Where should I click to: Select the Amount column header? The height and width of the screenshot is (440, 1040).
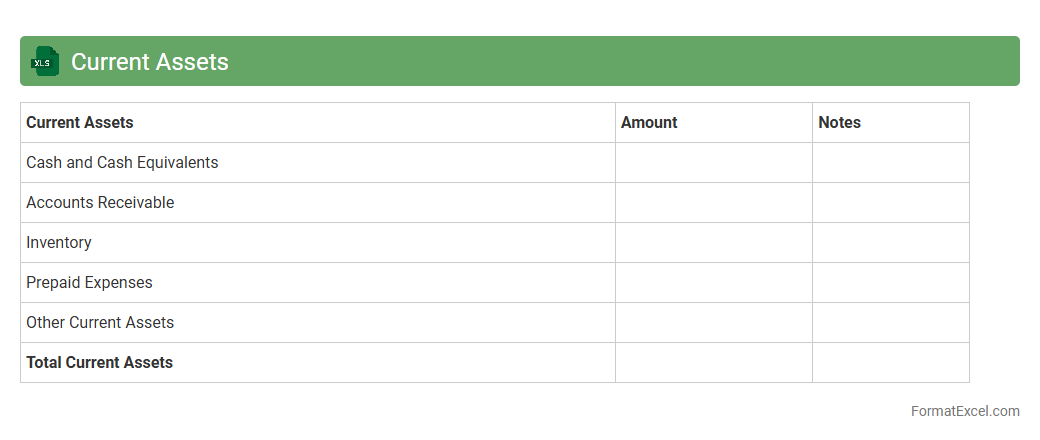point(649,123)
